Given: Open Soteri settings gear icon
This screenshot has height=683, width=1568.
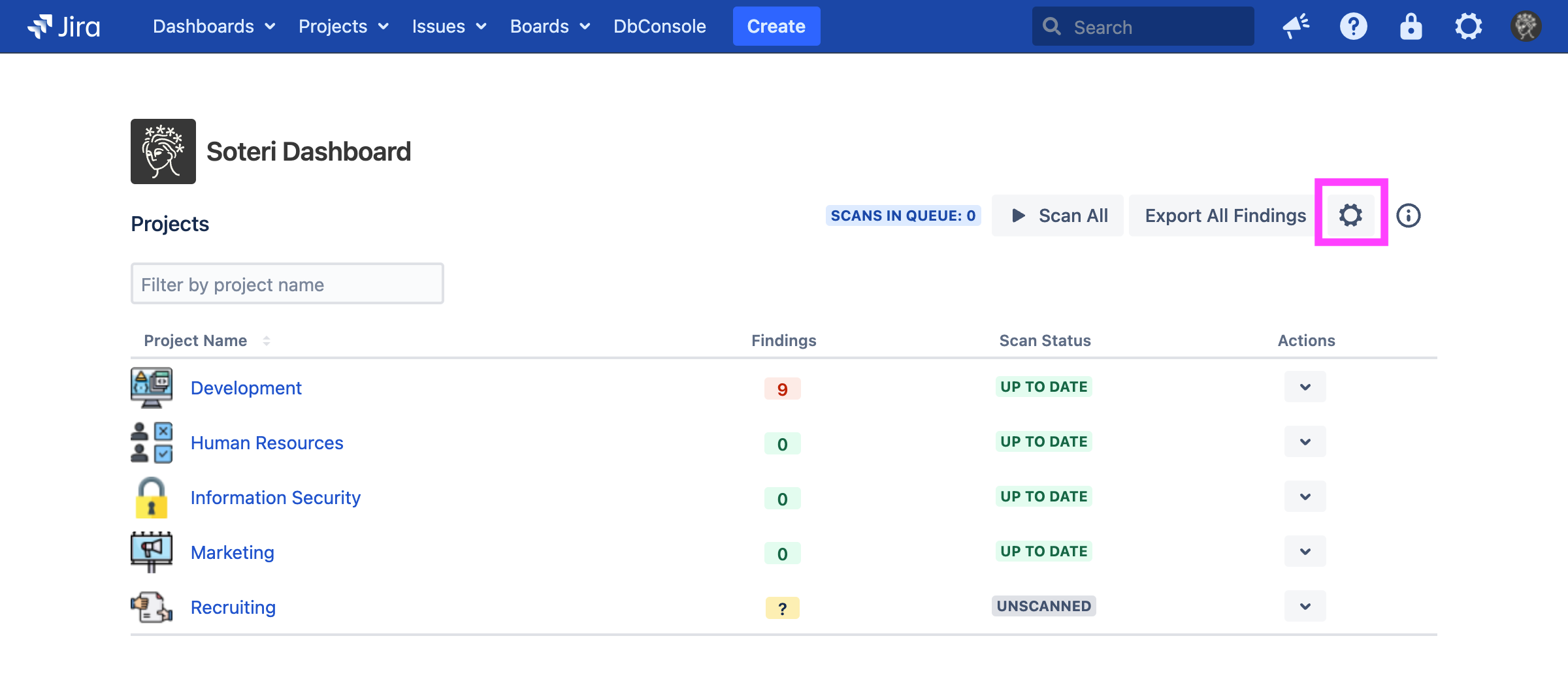Looking at the screenshot, I should (1350, 215).
